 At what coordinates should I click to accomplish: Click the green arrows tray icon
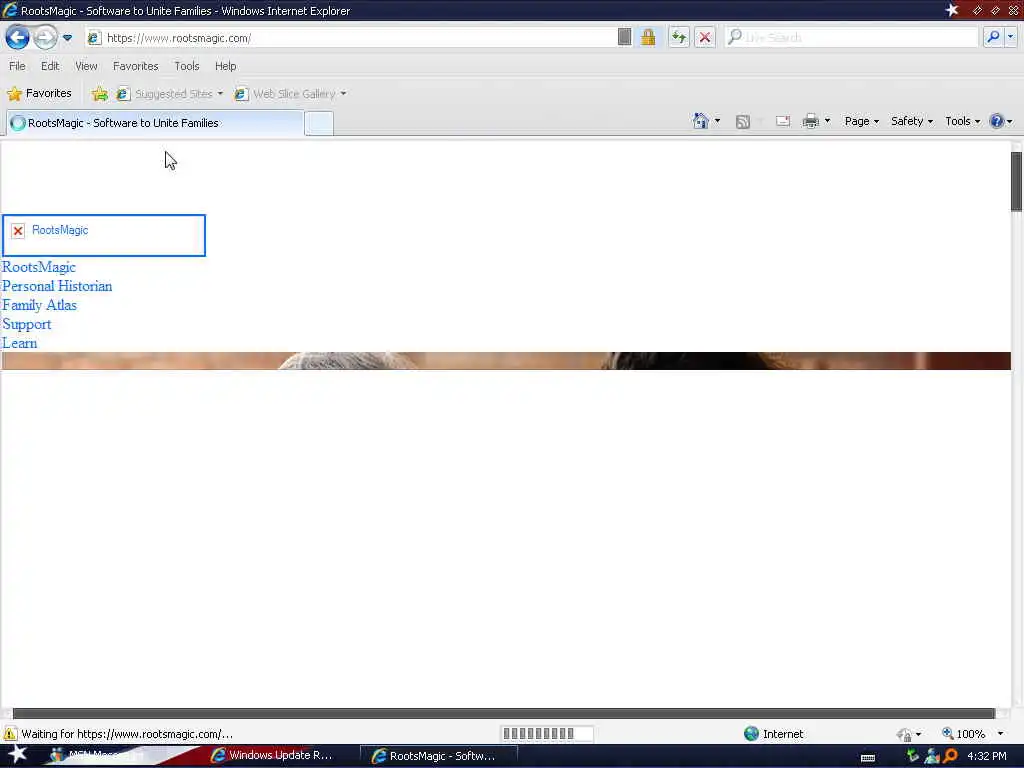(x=913, y=756)
